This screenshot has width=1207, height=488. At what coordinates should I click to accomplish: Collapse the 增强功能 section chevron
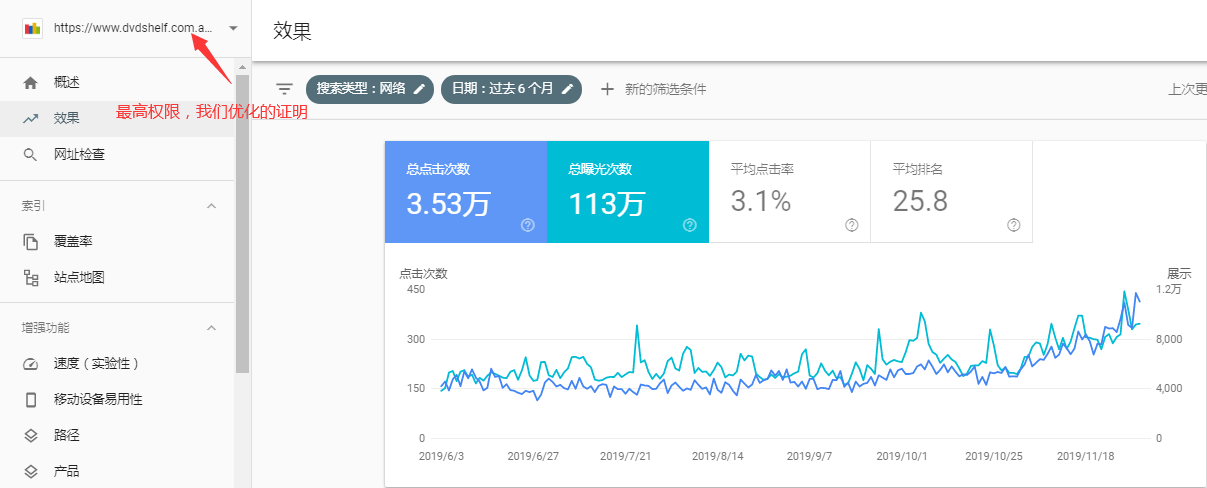[211, 328]
